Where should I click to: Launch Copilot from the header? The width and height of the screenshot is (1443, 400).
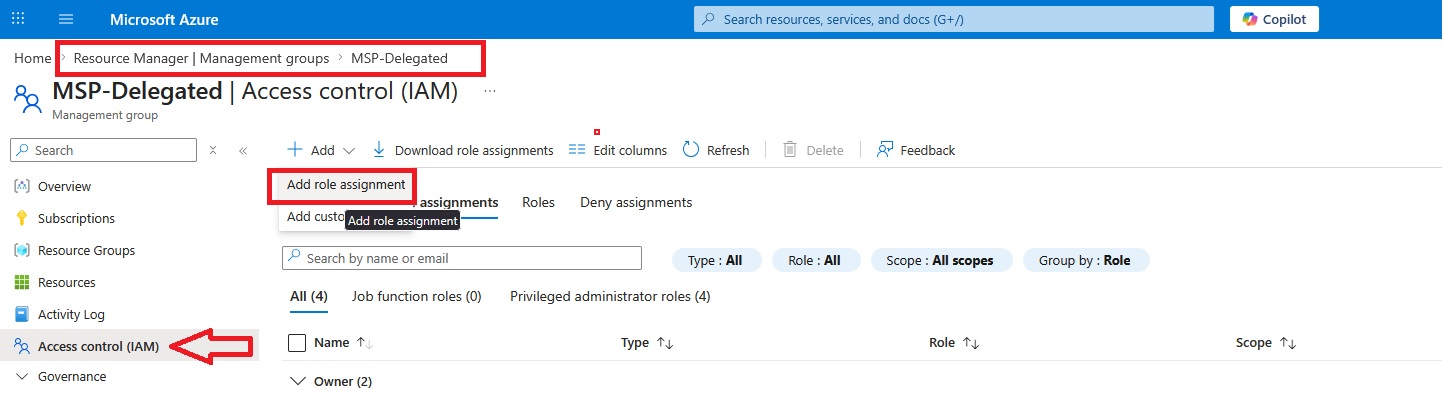pos(1273,19)
